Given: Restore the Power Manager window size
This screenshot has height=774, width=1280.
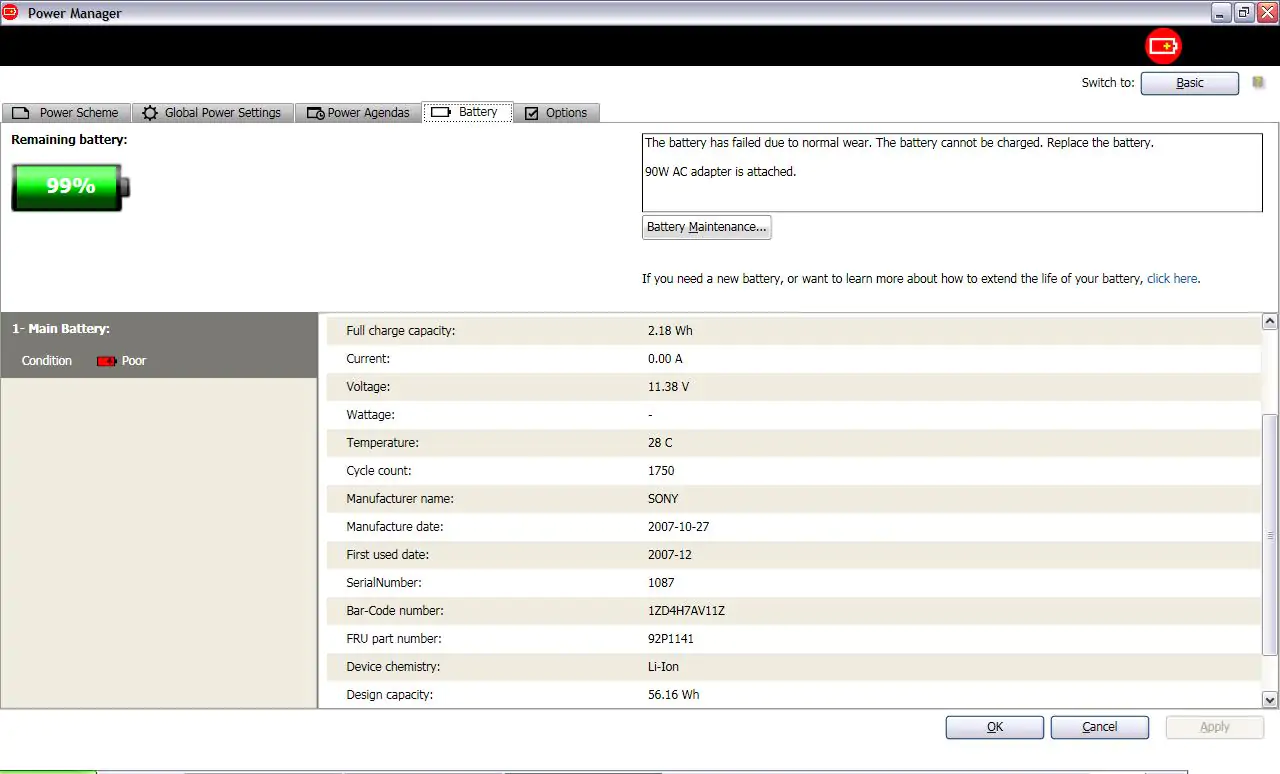Looking at the screenshot, I should point(1245,12).
